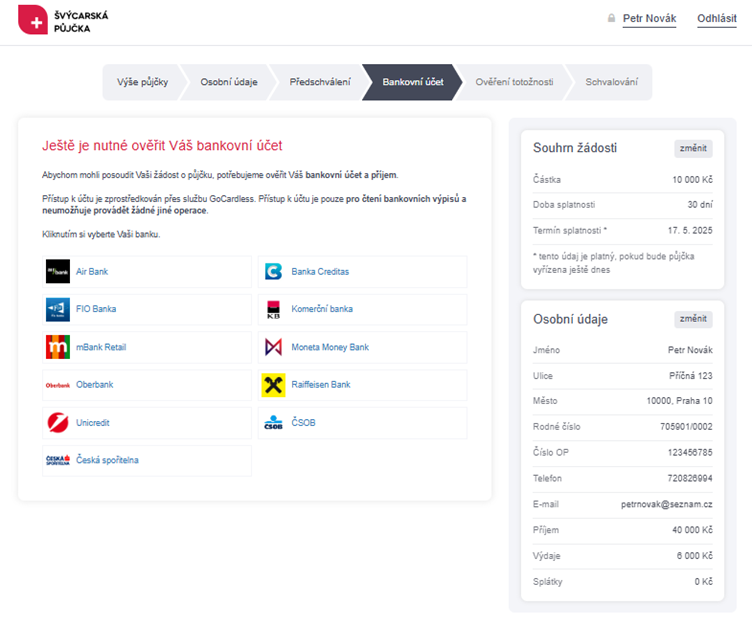
Task: Click změnit button in Osobní údaje panel
Action: tap(693, 319)
